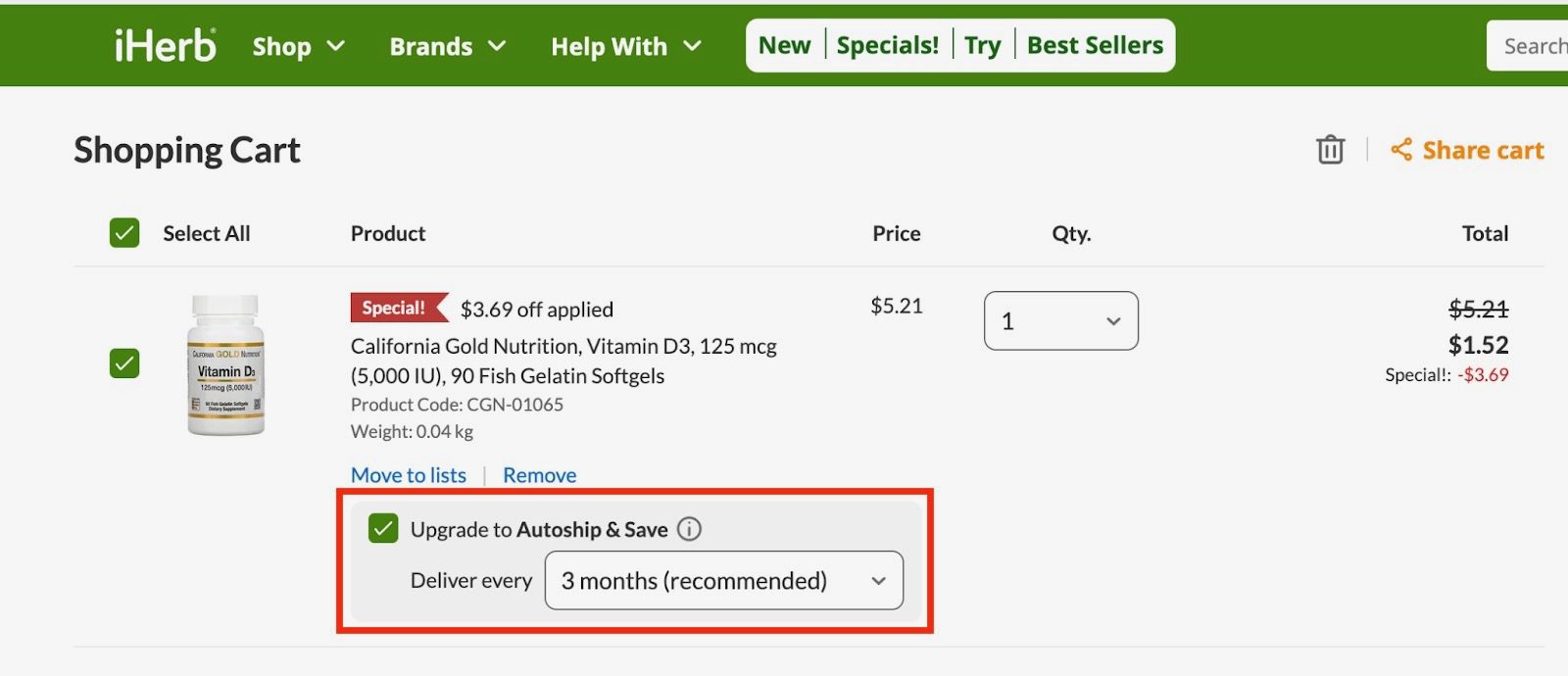Disable Upgrade to Autoship & Save checkbox
1568x676 pixels.
(x=383, y=529)
